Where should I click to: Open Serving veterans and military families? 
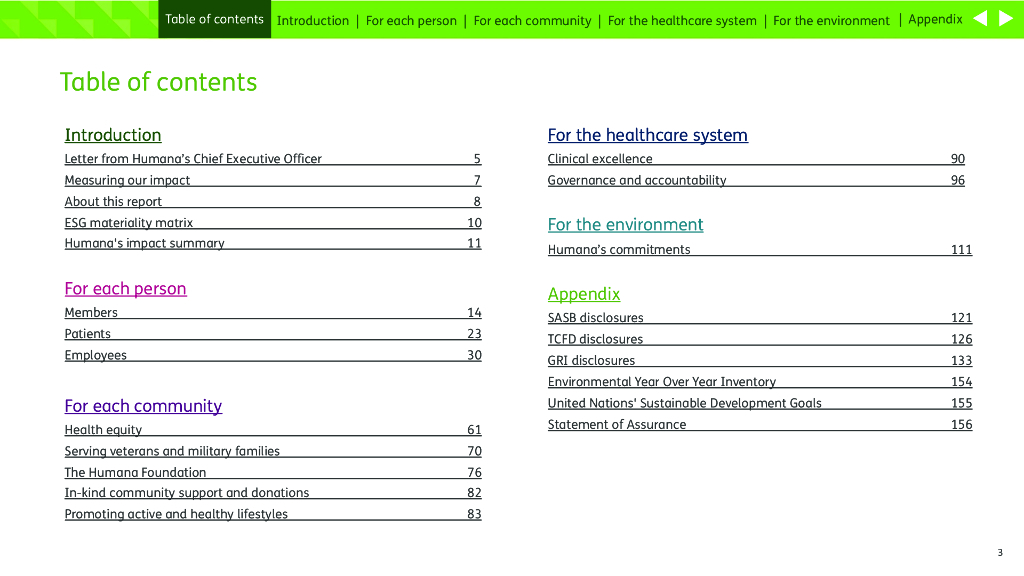click(273, 451)
